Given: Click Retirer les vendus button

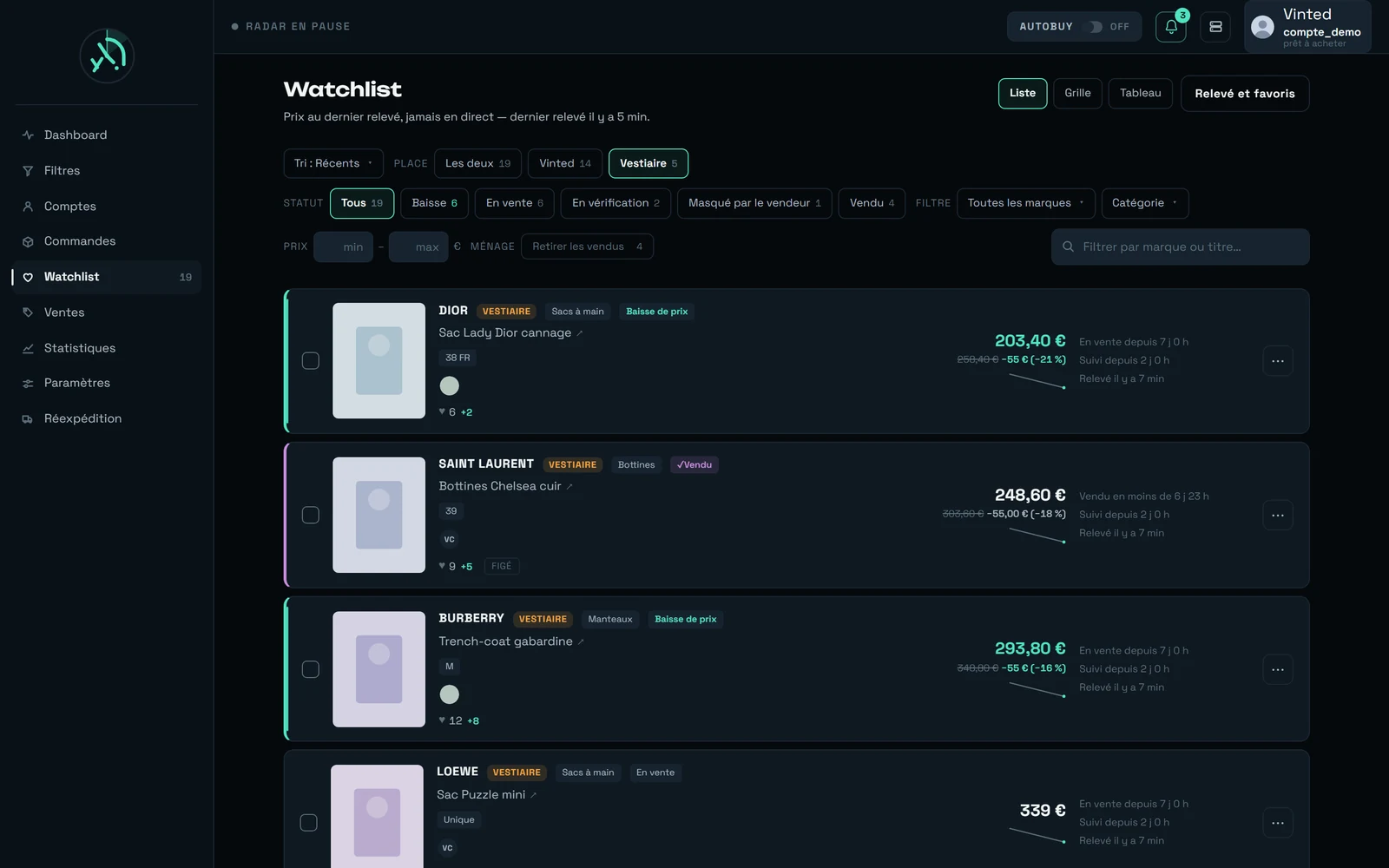Looking at the screenshot, I should (x=587, y=247).
